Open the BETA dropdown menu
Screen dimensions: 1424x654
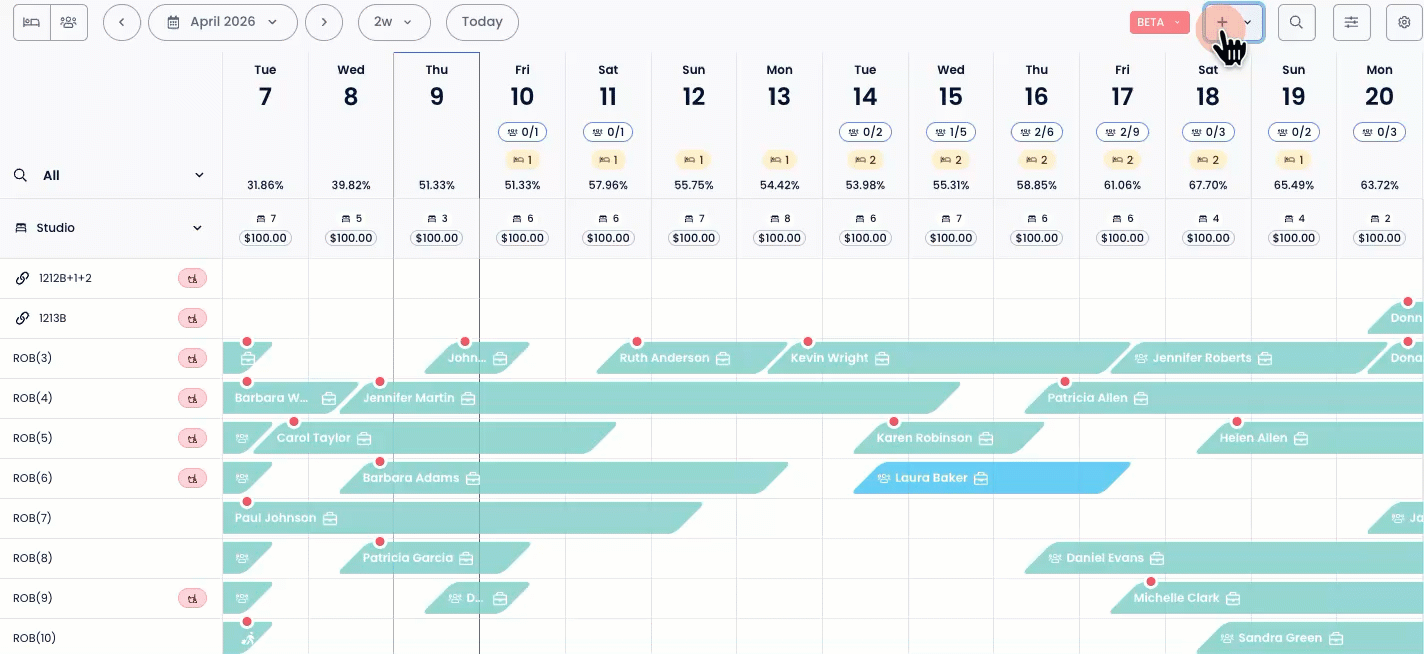(1158, 22)
